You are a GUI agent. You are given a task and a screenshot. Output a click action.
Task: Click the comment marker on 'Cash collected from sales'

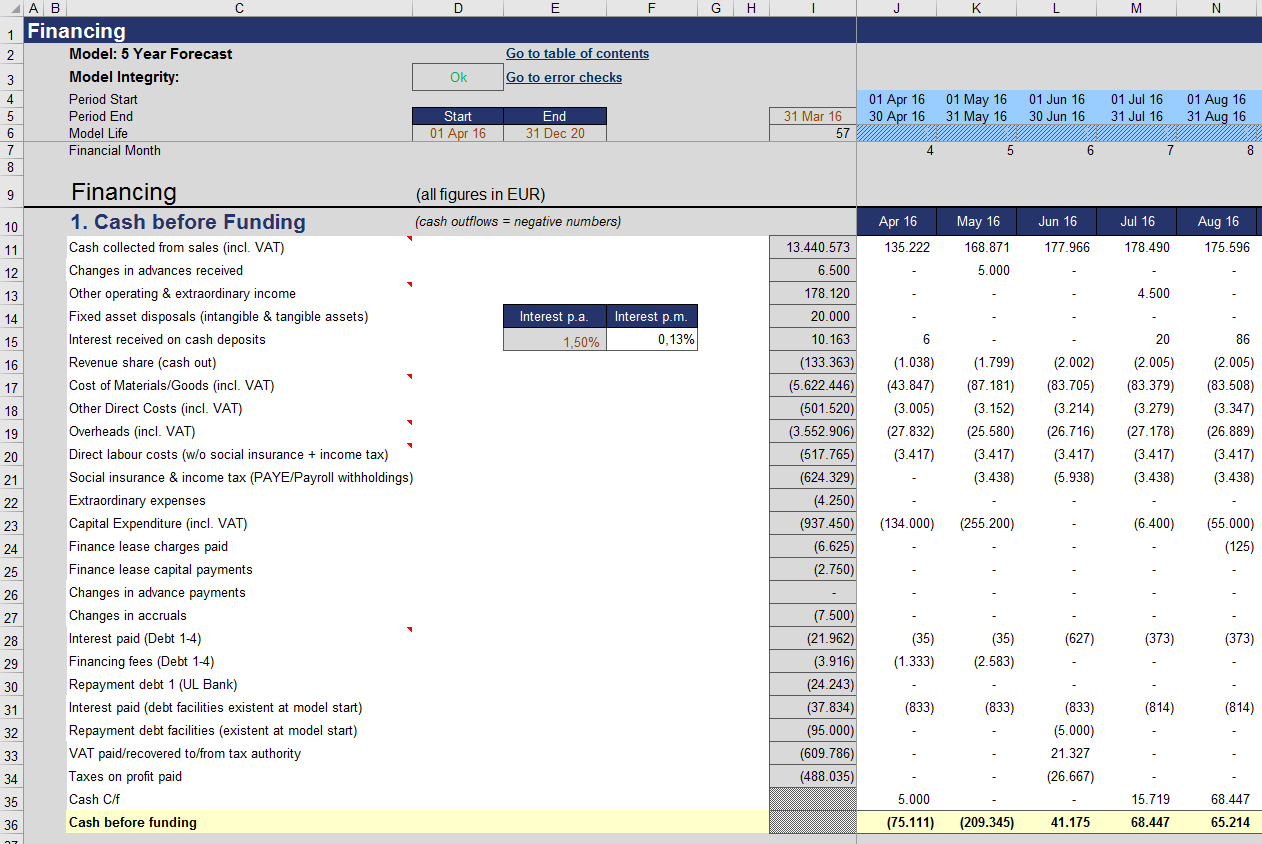coord(408,240)
